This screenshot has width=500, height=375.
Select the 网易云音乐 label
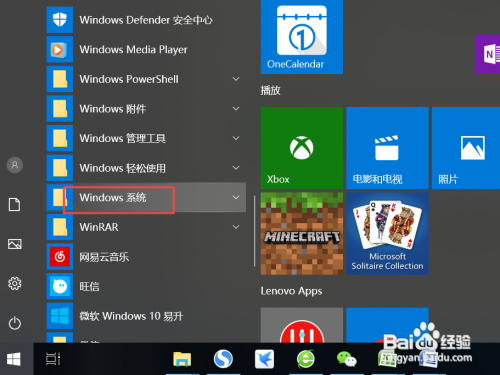pyautogui.click(x=104, y=257)
